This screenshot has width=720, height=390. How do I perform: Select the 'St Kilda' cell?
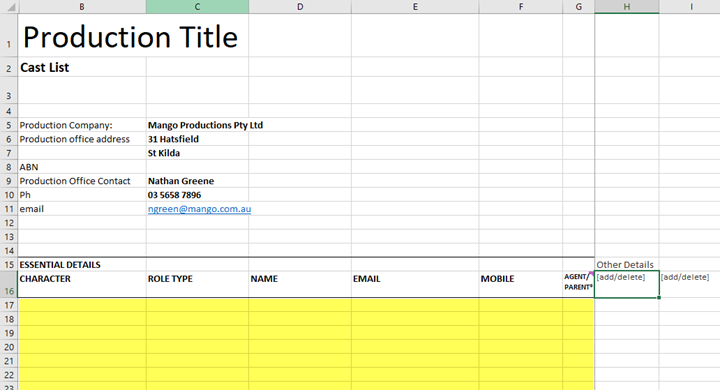(x=197, y=153)
